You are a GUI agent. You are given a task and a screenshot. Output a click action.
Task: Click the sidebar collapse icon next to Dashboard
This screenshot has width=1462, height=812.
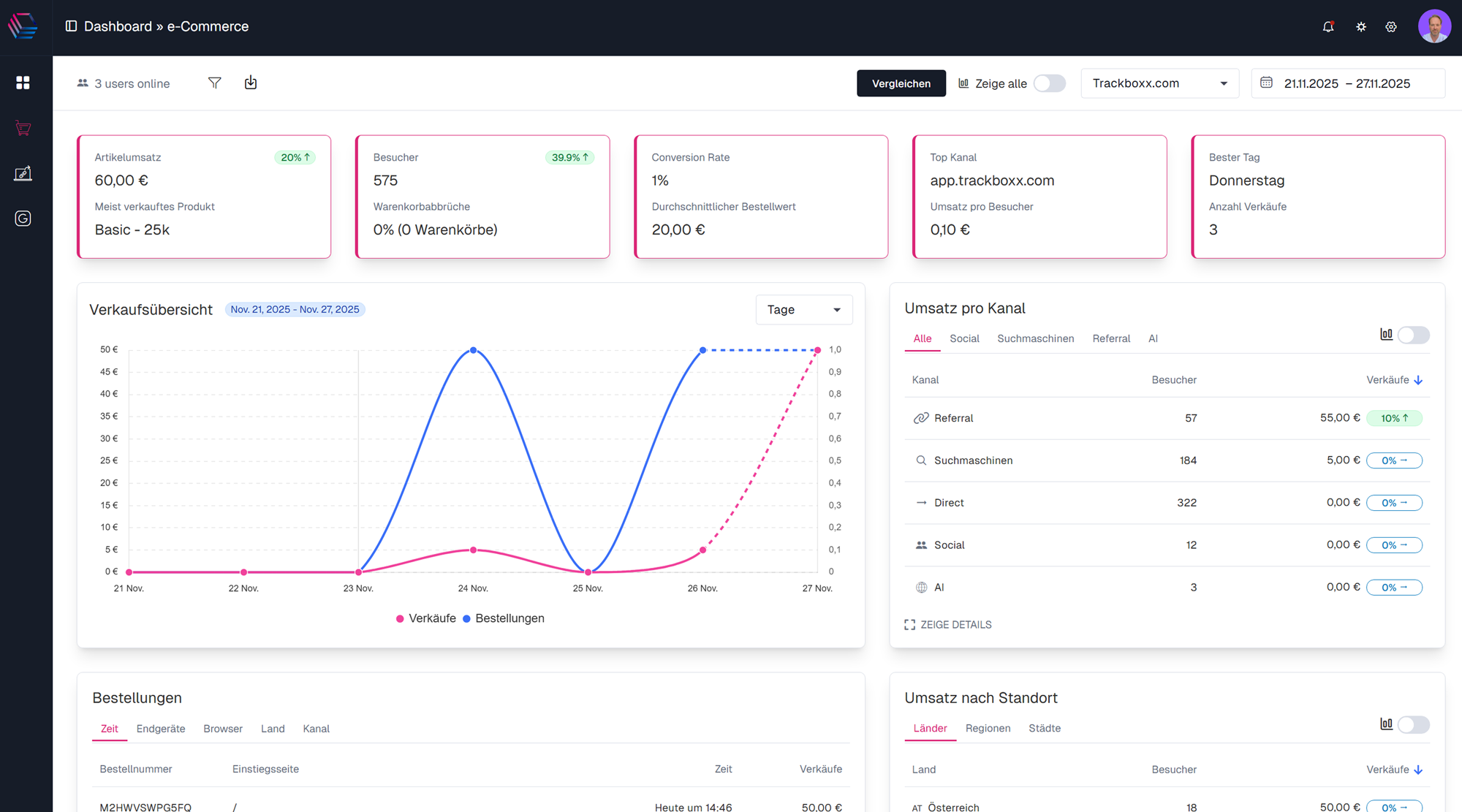tap(71, 26)
